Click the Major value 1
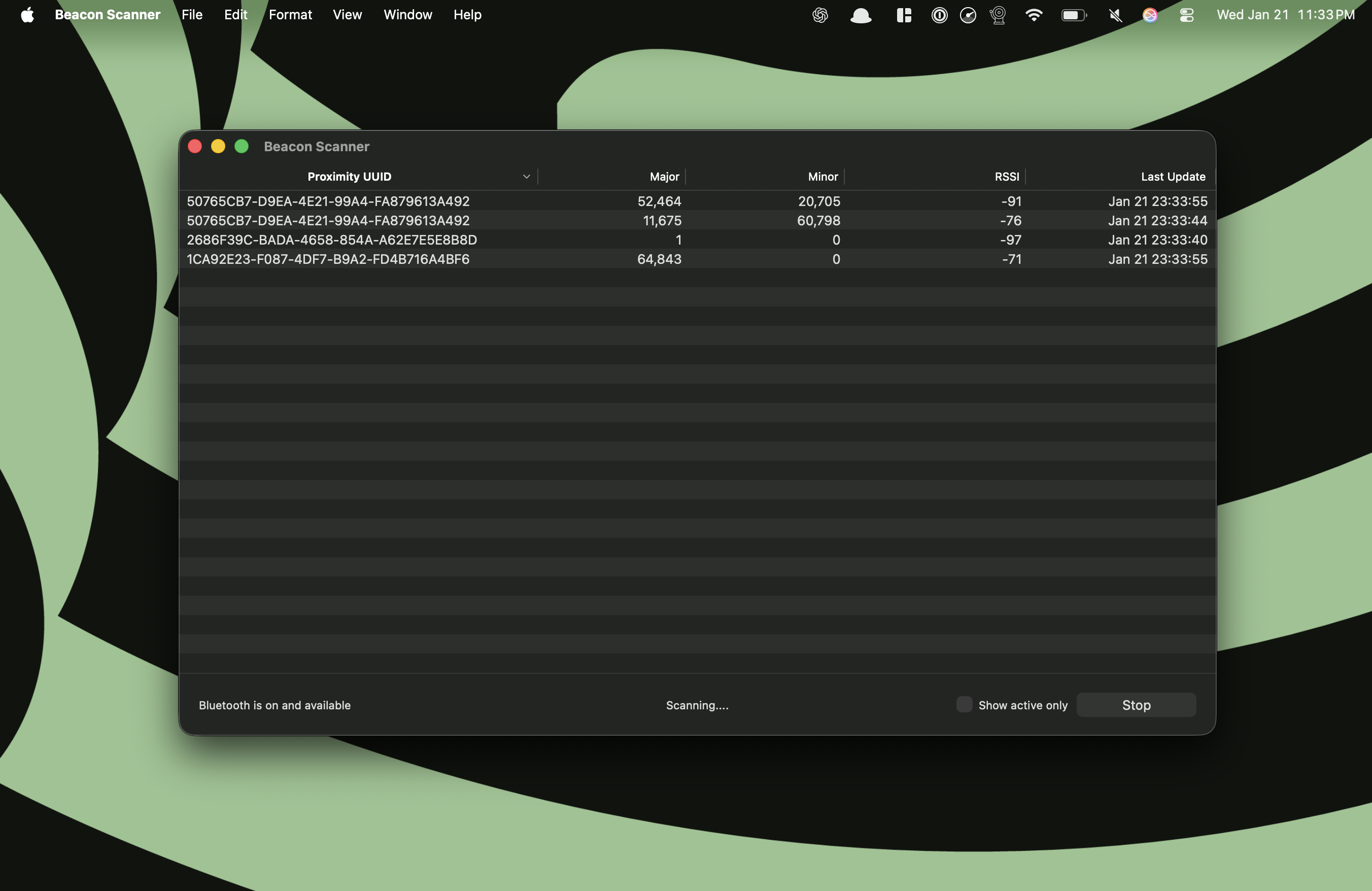This screenshot has height=891, width=1372. [x=678, y=240]
